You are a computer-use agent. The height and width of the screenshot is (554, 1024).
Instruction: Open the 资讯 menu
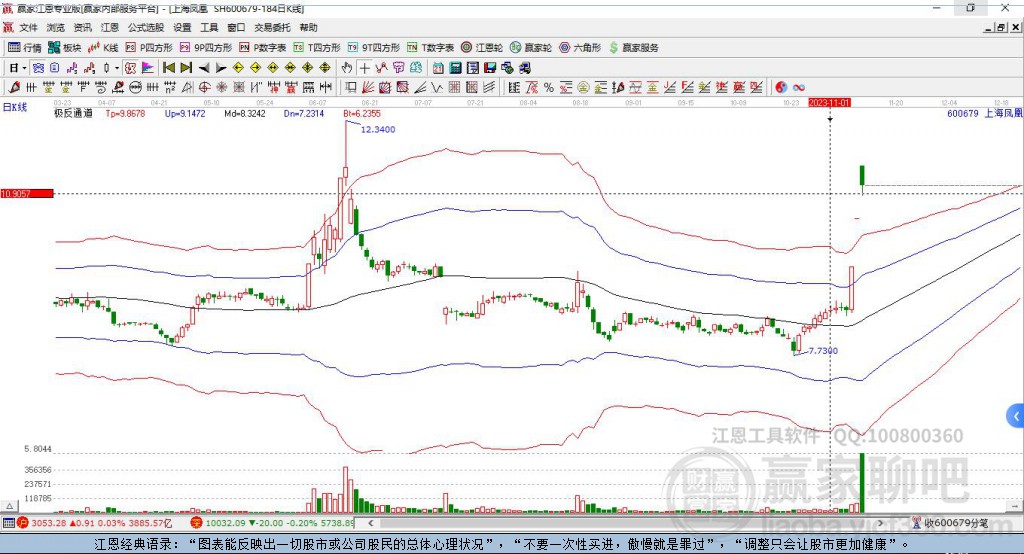click(x=82, y=27)
